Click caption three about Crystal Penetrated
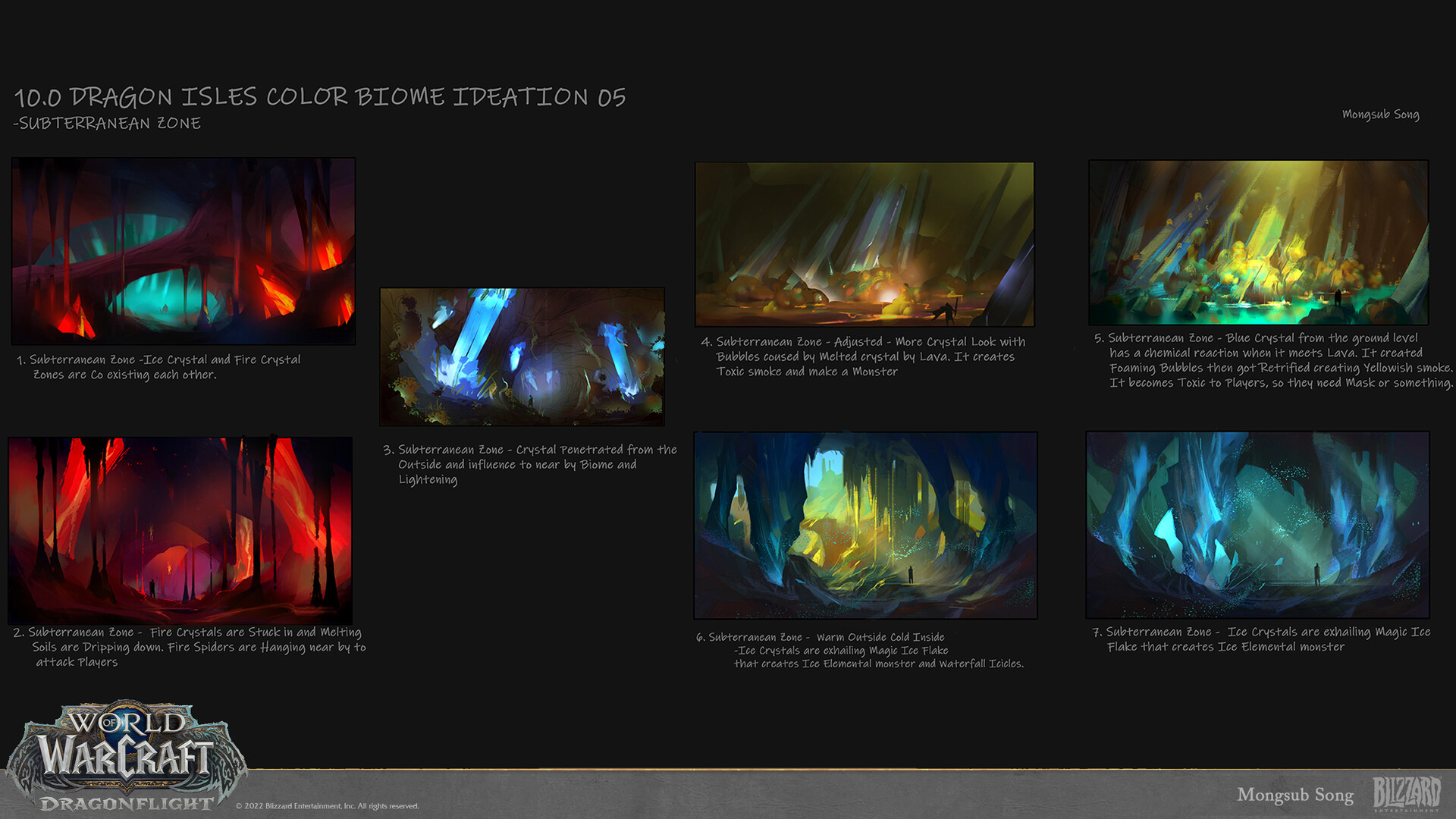Image resolution: width=1456 pixels, height=819 pixels. [531, 464]
